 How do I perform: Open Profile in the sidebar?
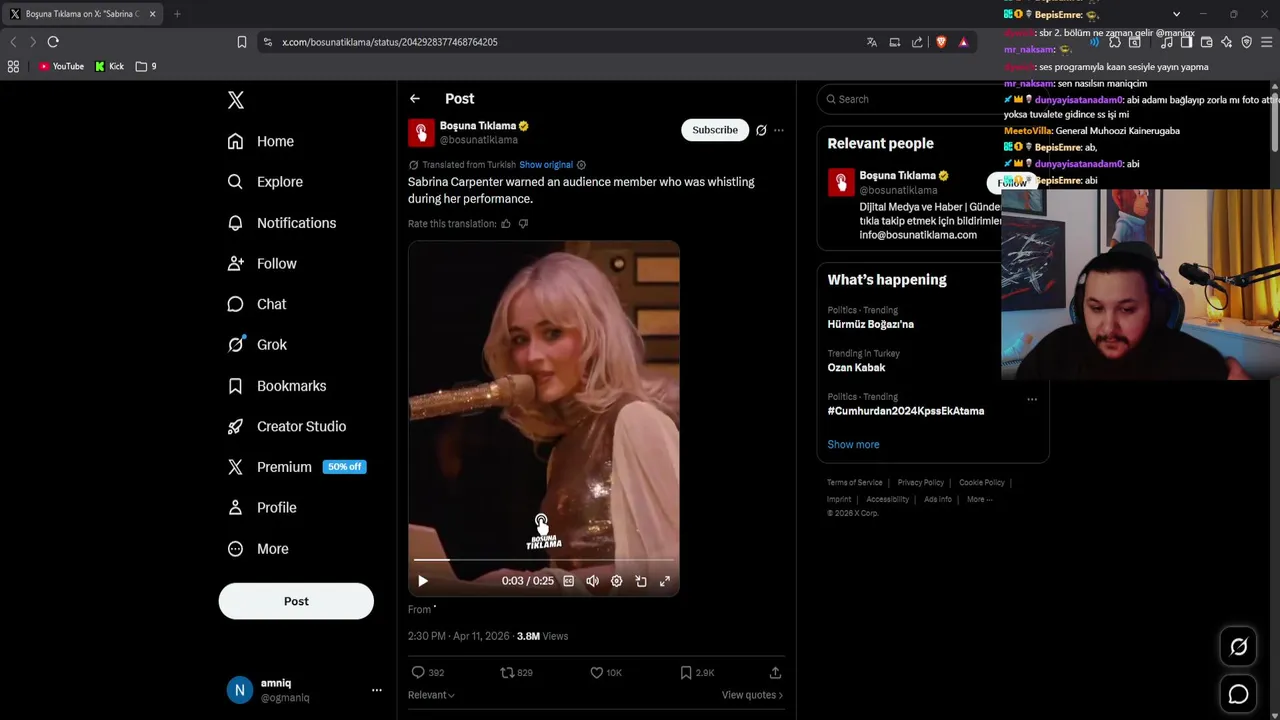point(262,507)
